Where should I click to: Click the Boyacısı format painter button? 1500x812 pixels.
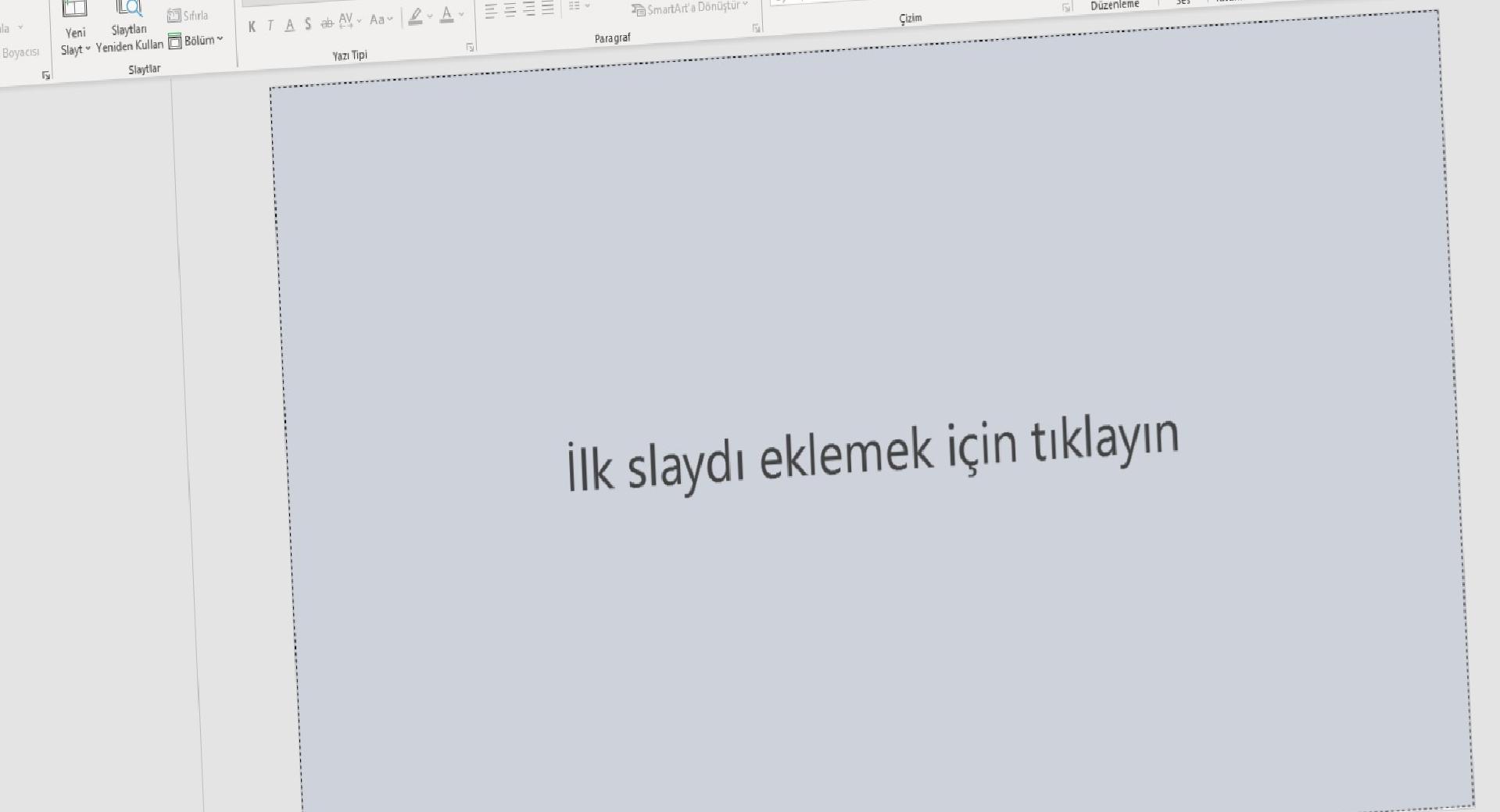(20, 53)
